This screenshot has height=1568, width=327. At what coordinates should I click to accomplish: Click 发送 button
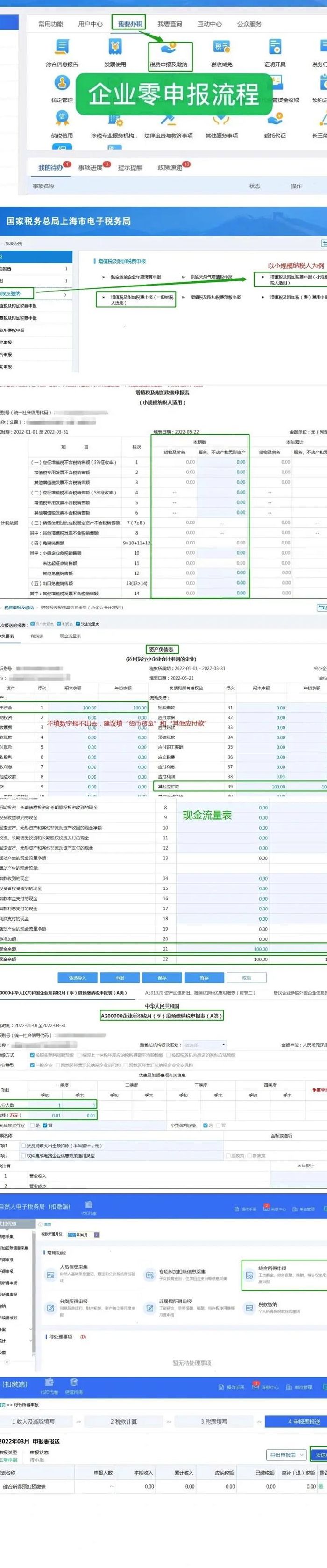coord(319,1455)
